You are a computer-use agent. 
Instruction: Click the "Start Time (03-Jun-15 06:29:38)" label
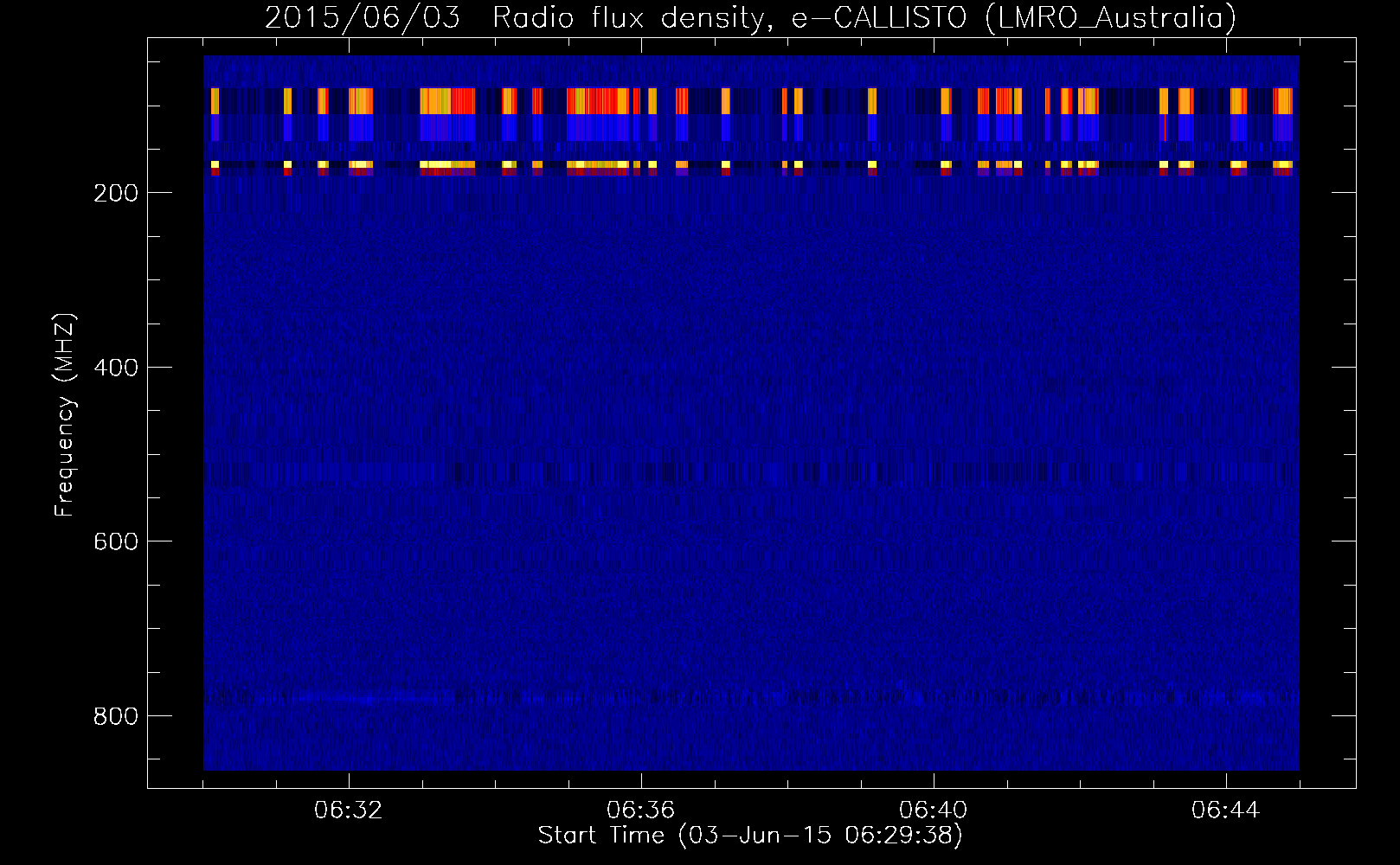[x=750, y=836]
